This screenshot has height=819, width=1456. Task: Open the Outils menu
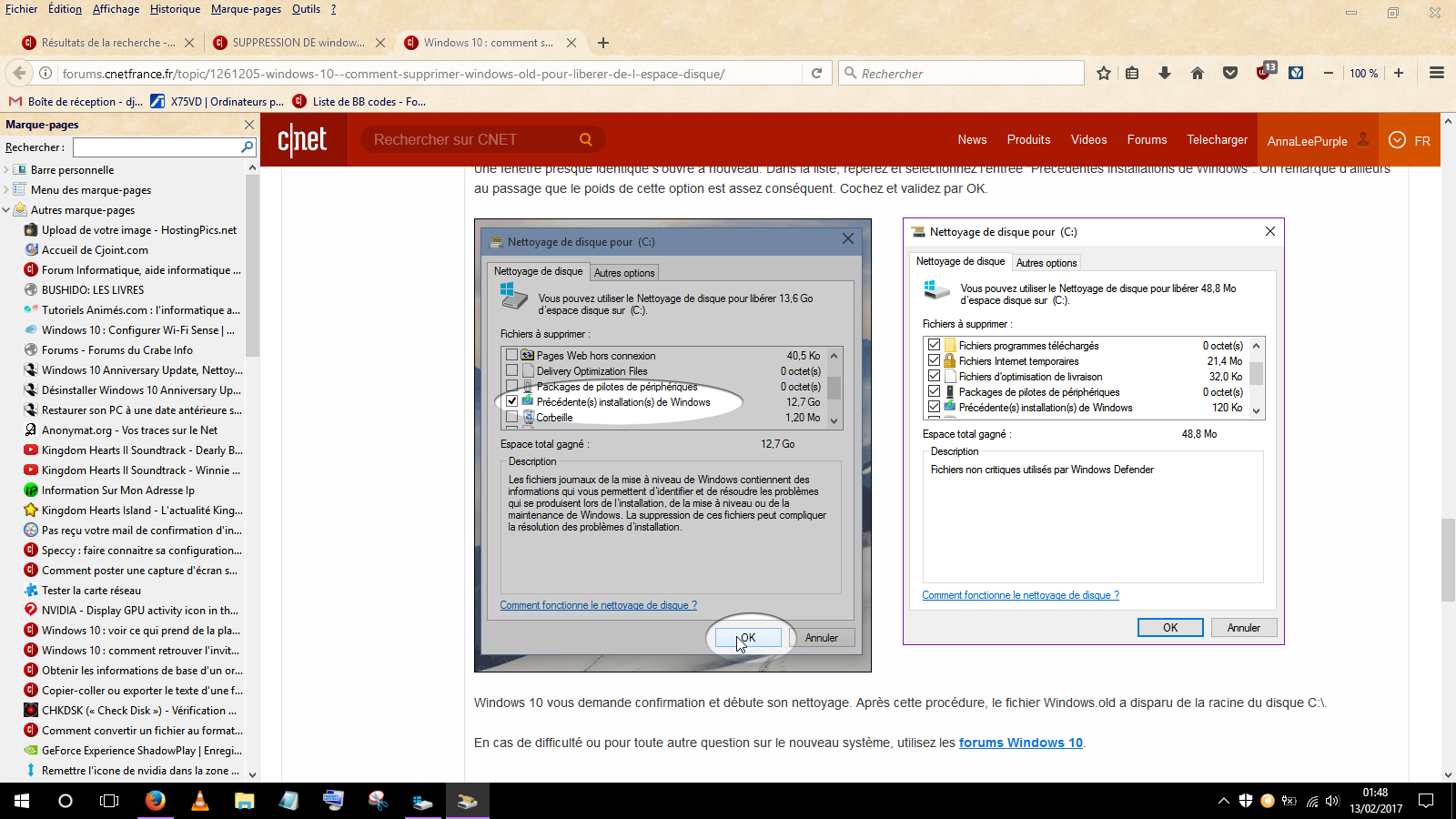[307, 9]
